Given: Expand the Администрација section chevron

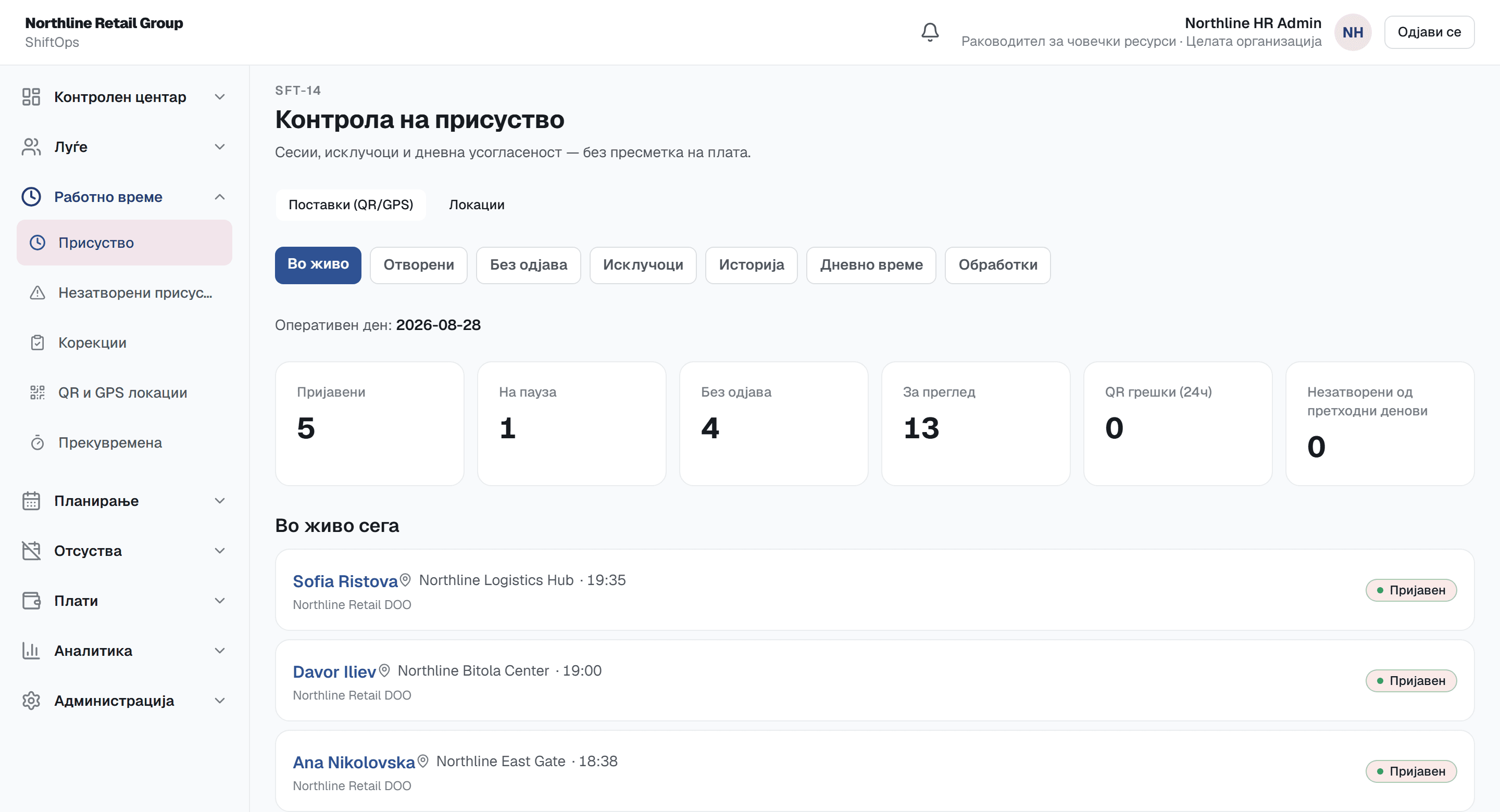Looking at the screenshot, I should tap(219, 701).
